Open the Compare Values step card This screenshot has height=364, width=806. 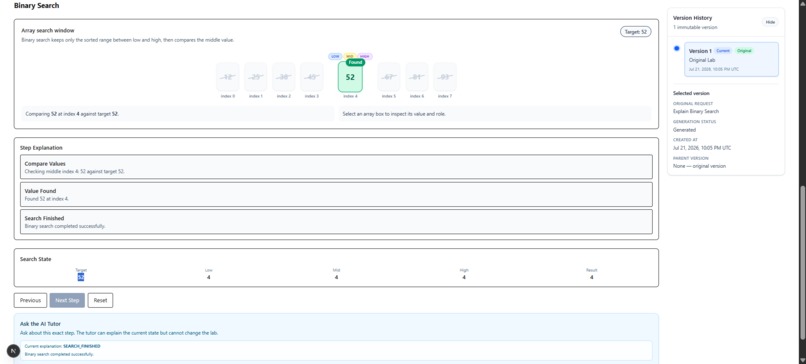click(336, 167)
